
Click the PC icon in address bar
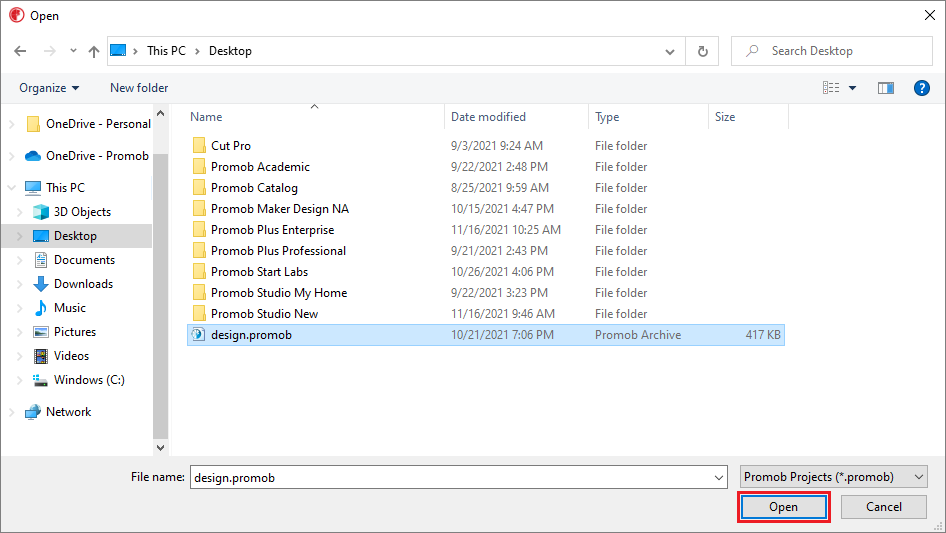point(118,51)
